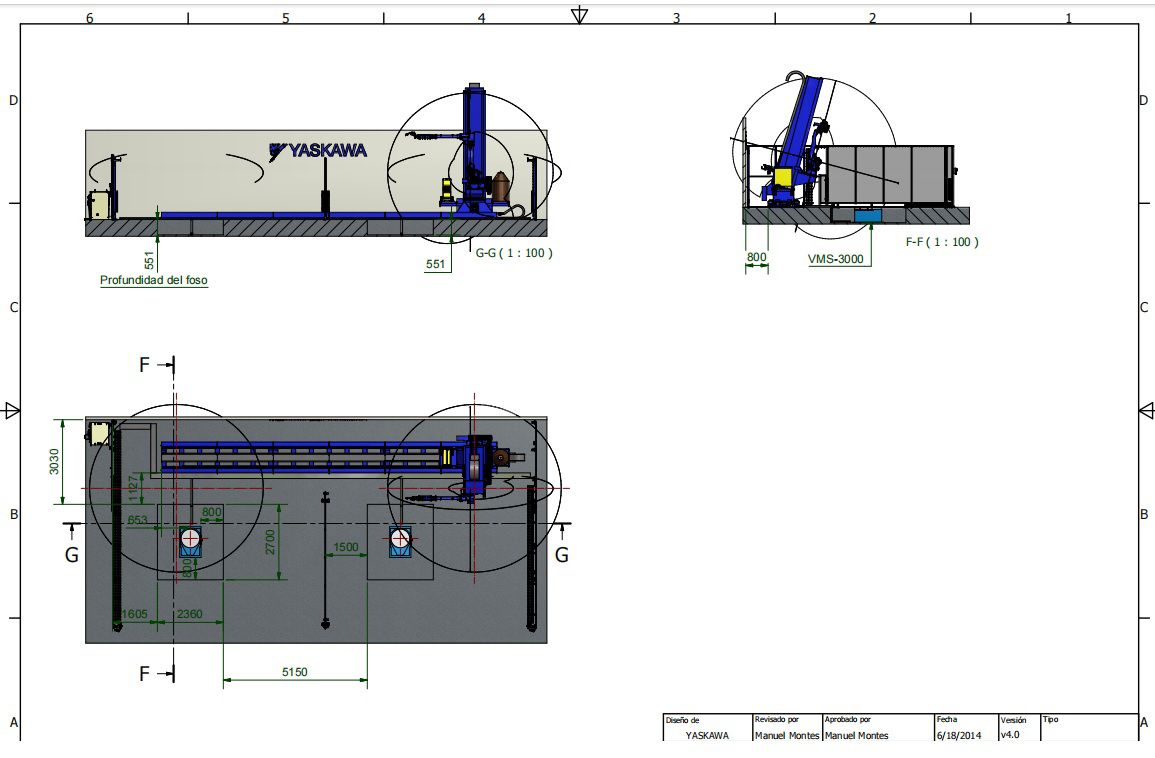The width and height of the screenshot is (1155, 758).
Task: Click the date 6/18/2014 in title block
Action: (958, 735)
